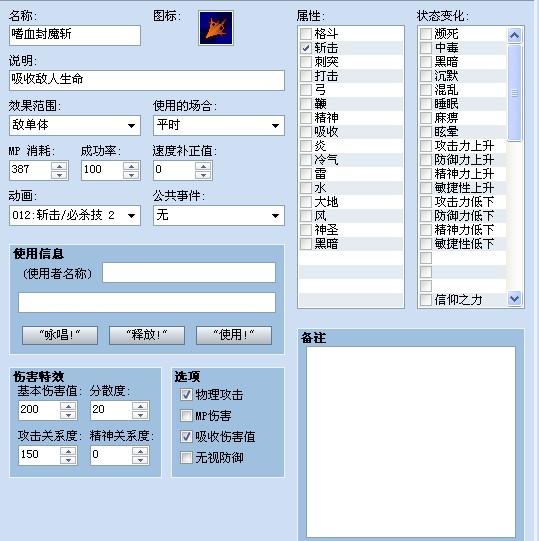The image size is (539, 541).
Task: Toggle 眩晕 state change checkbox
Action: click(x=426, y=132)
